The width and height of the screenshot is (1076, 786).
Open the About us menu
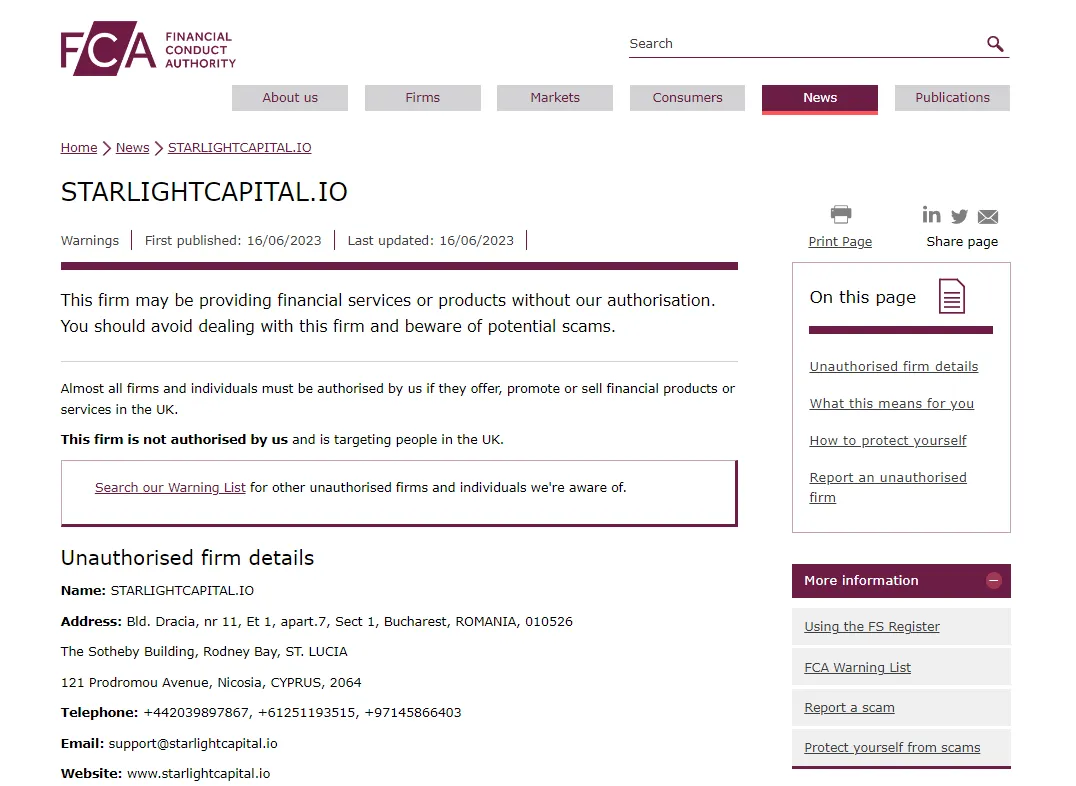pyautogui.click(x=290, y=97)
